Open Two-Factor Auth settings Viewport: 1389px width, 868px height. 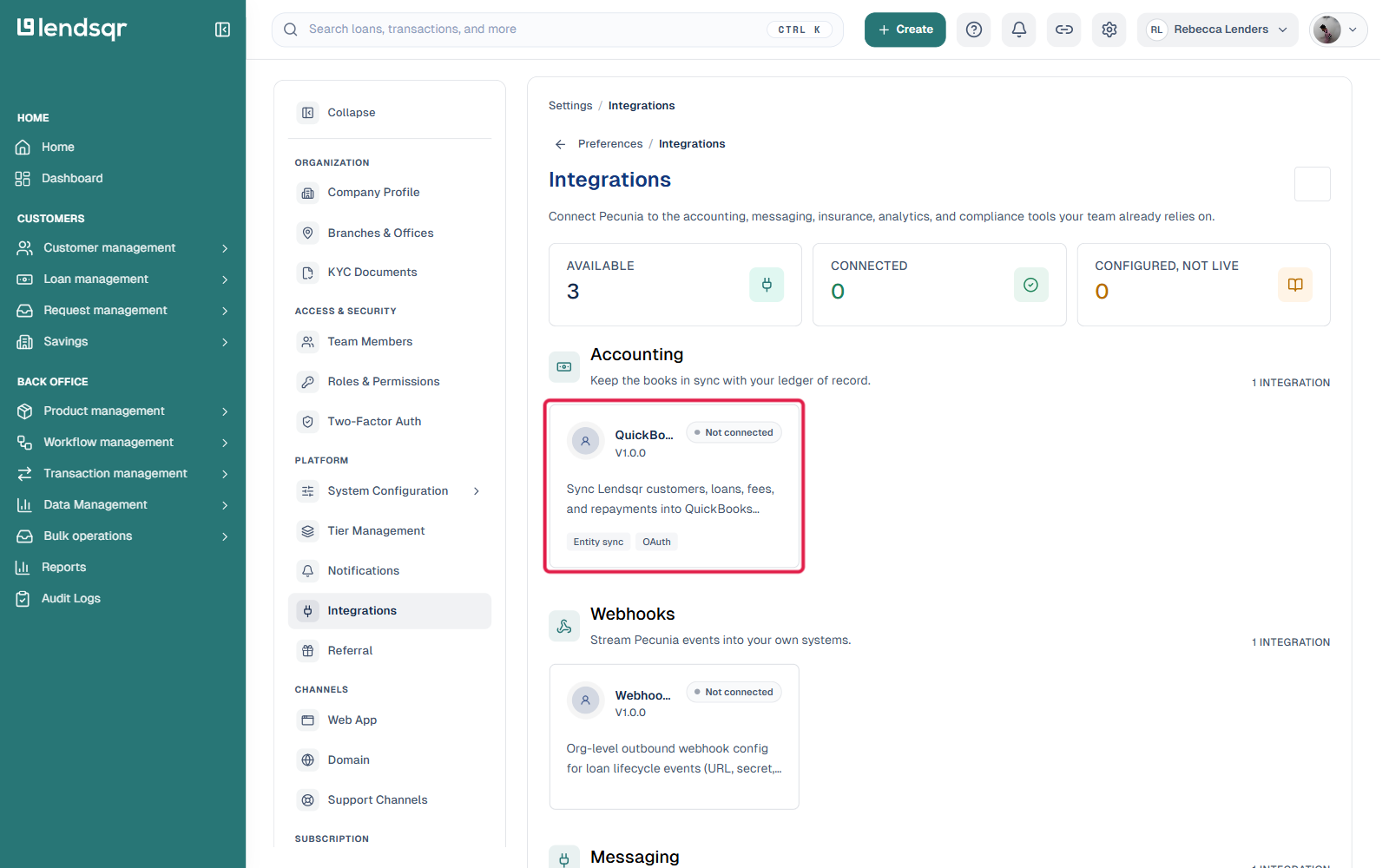pos(390,422)
